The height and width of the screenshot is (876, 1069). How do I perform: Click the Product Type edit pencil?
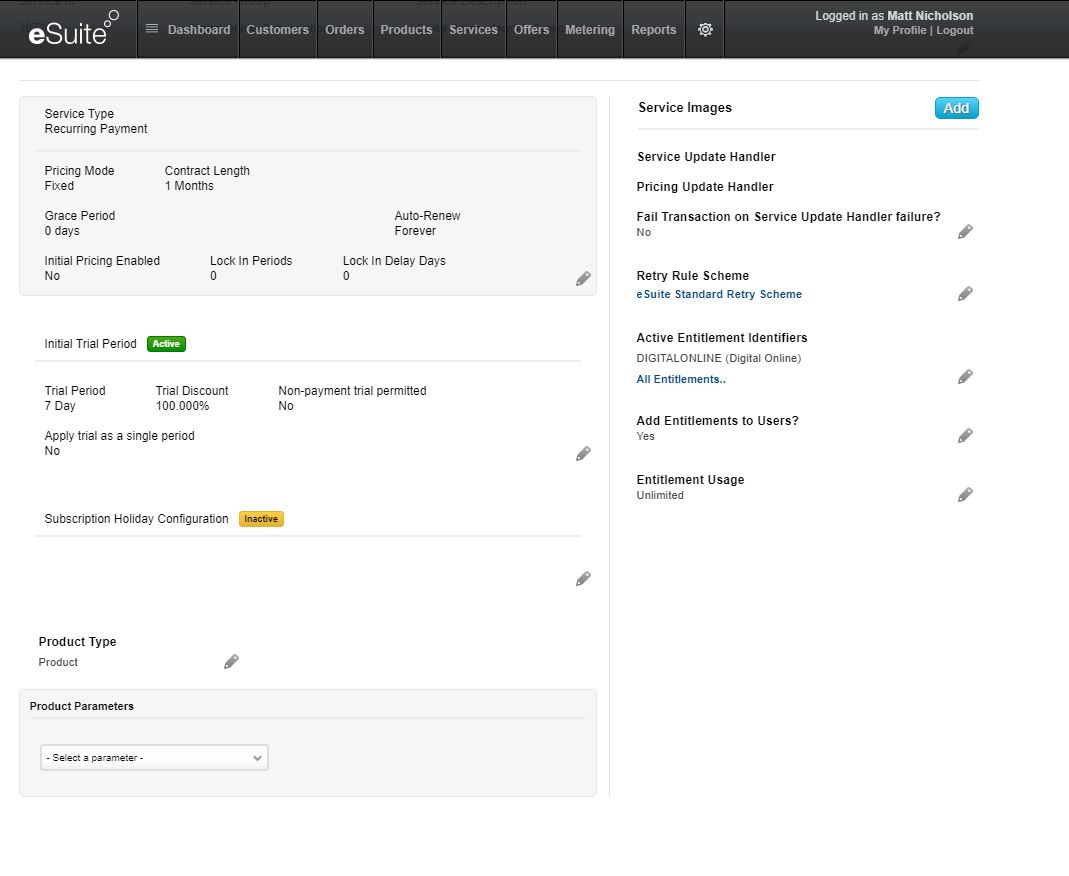(231, 662)
